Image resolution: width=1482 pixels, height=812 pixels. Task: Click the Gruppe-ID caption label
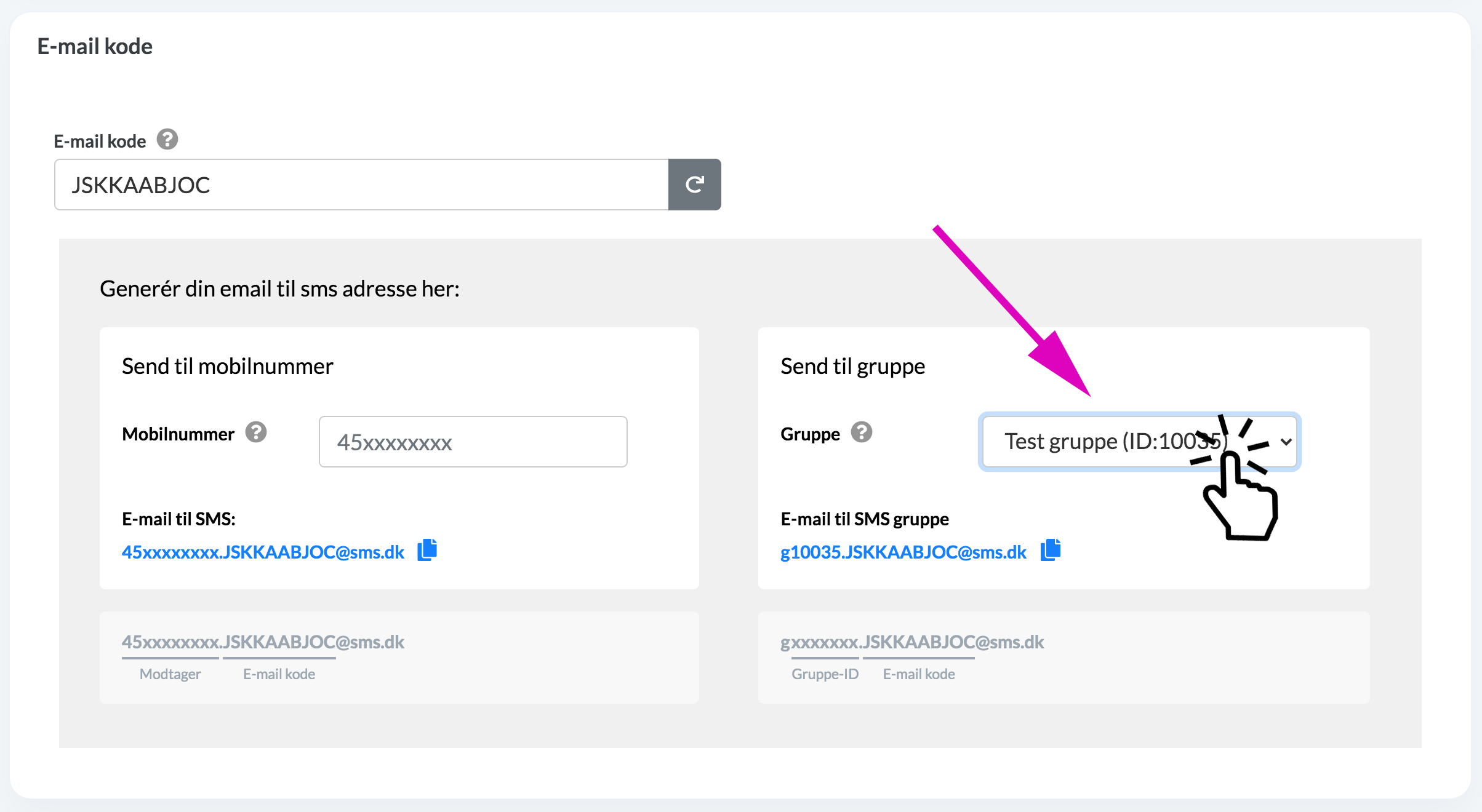[825, 674]
